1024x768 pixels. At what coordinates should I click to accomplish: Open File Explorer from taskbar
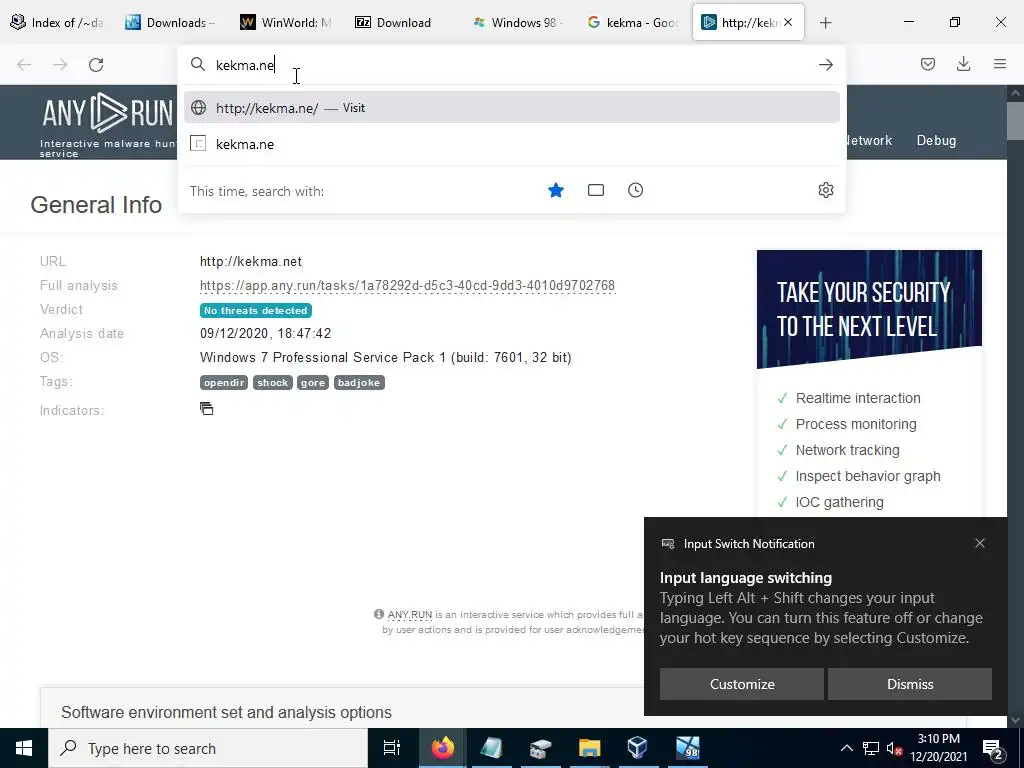[589, 748]
